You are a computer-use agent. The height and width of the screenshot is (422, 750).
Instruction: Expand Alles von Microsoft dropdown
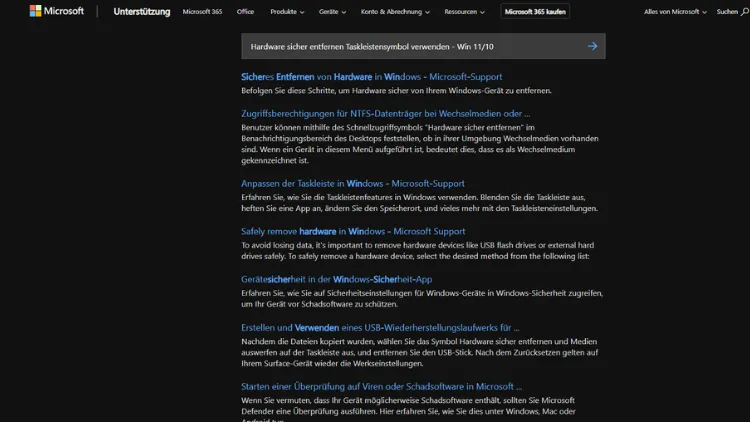[675, 11]
